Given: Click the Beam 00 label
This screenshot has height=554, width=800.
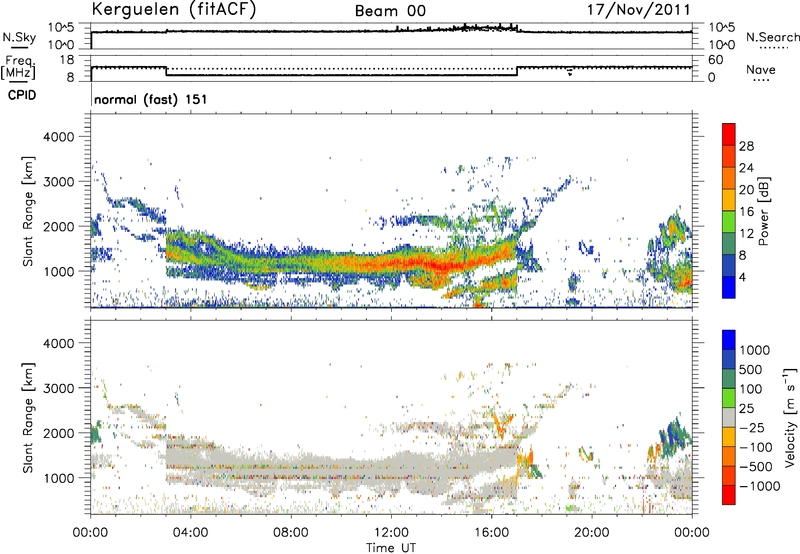Looking at the screenshot, I should point(390,11).
